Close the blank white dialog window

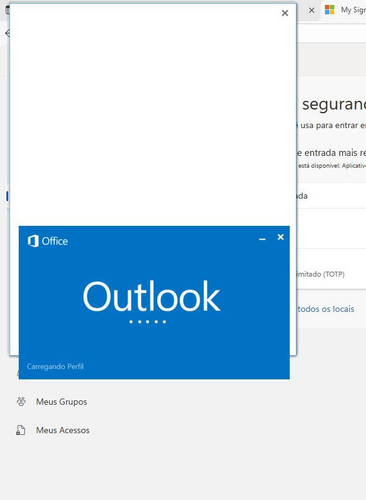pos(285,13)
